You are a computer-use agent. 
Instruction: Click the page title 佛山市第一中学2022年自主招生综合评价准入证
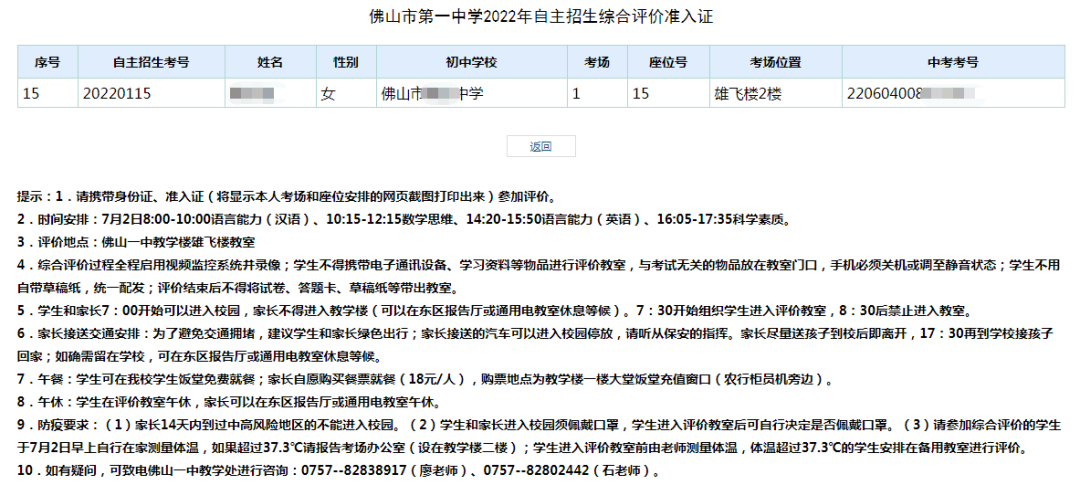pyautogui.click(x=540, y=17)
